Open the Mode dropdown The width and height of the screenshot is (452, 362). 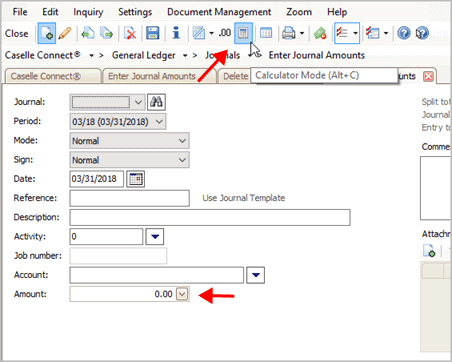182,141
